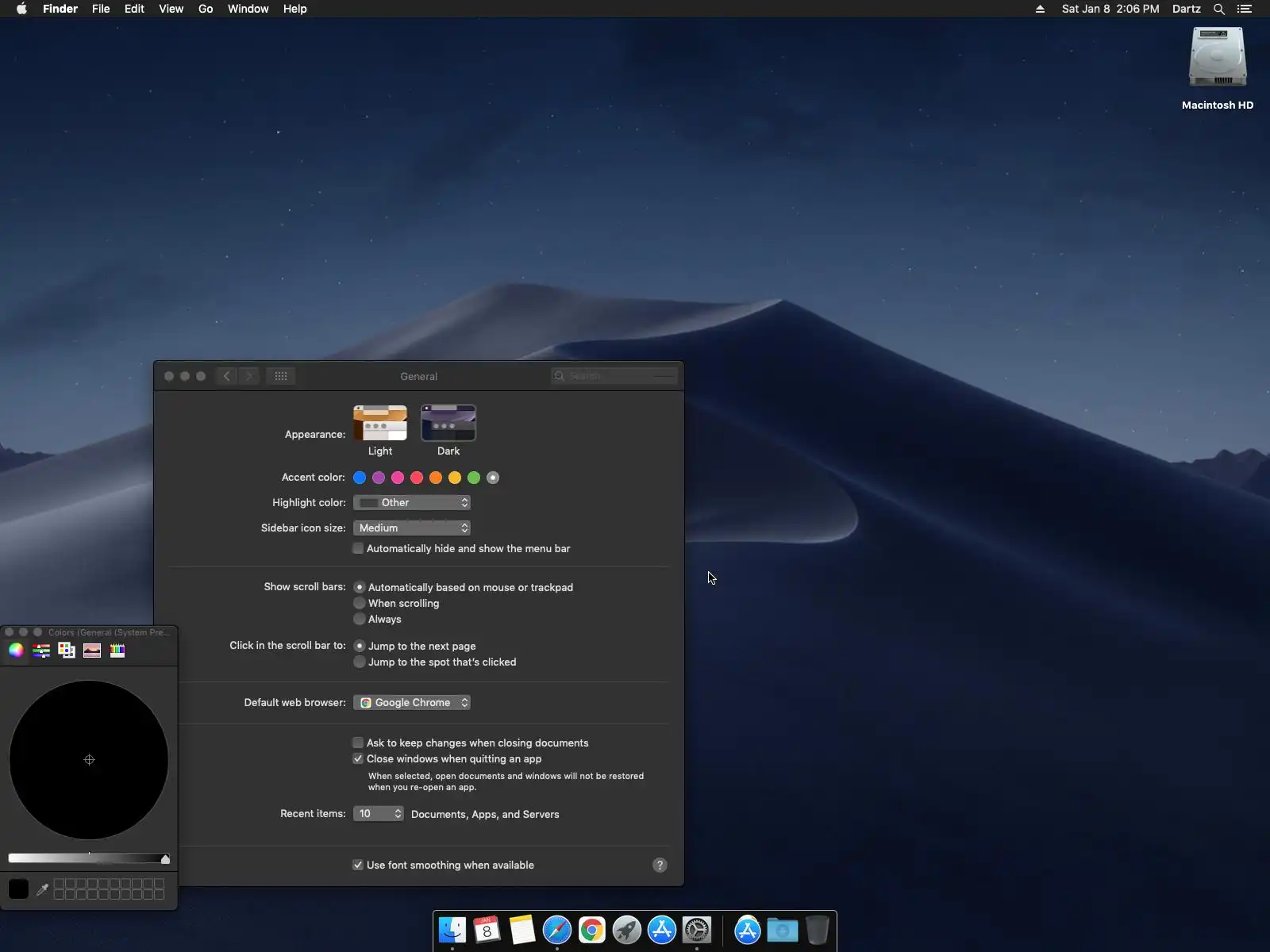
Task: Open the View menu
Action: pyautogui.click(x=171, y=9)
